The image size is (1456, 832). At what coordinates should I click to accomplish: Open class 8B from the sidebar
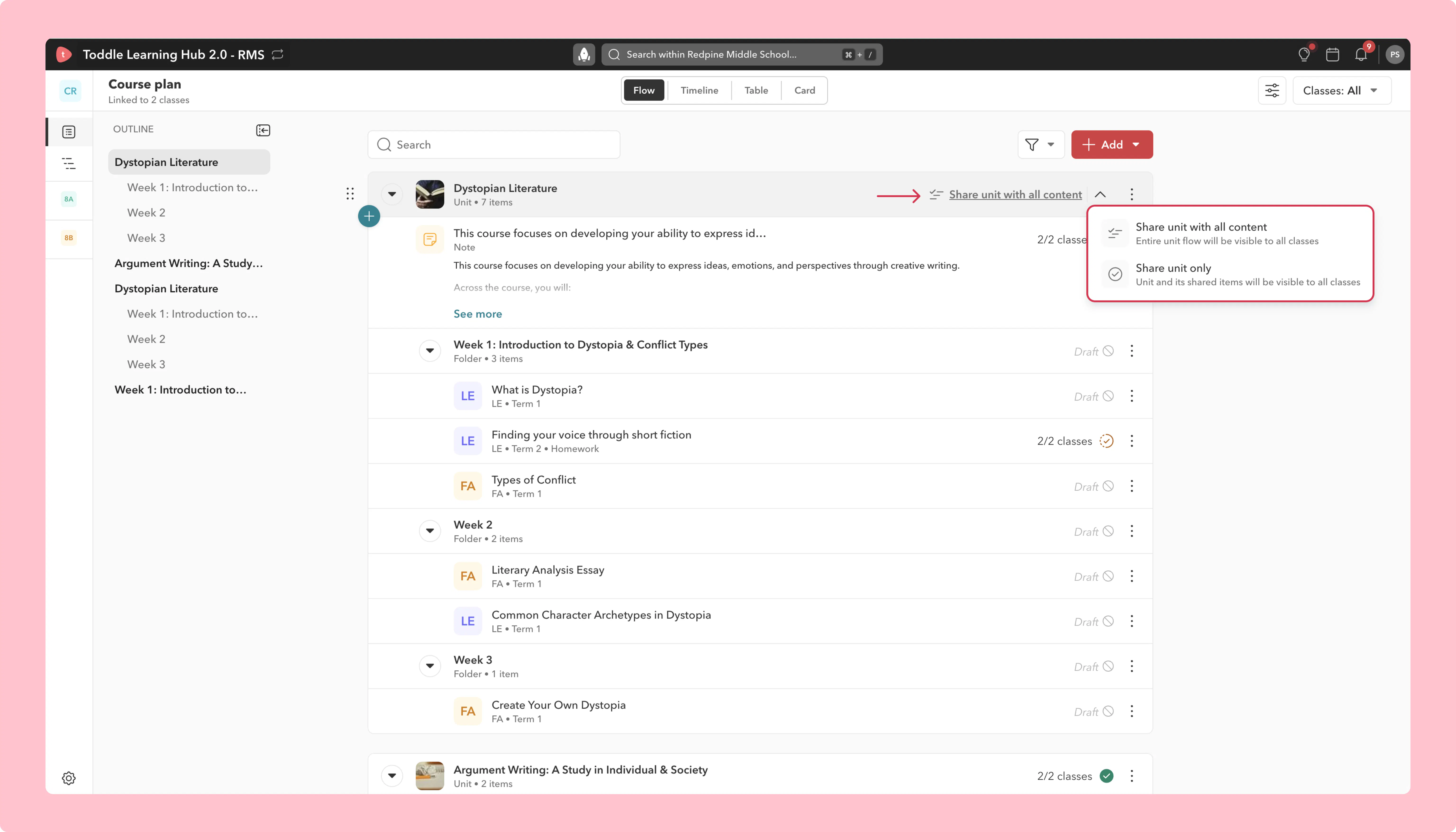(x=68, y=238)
